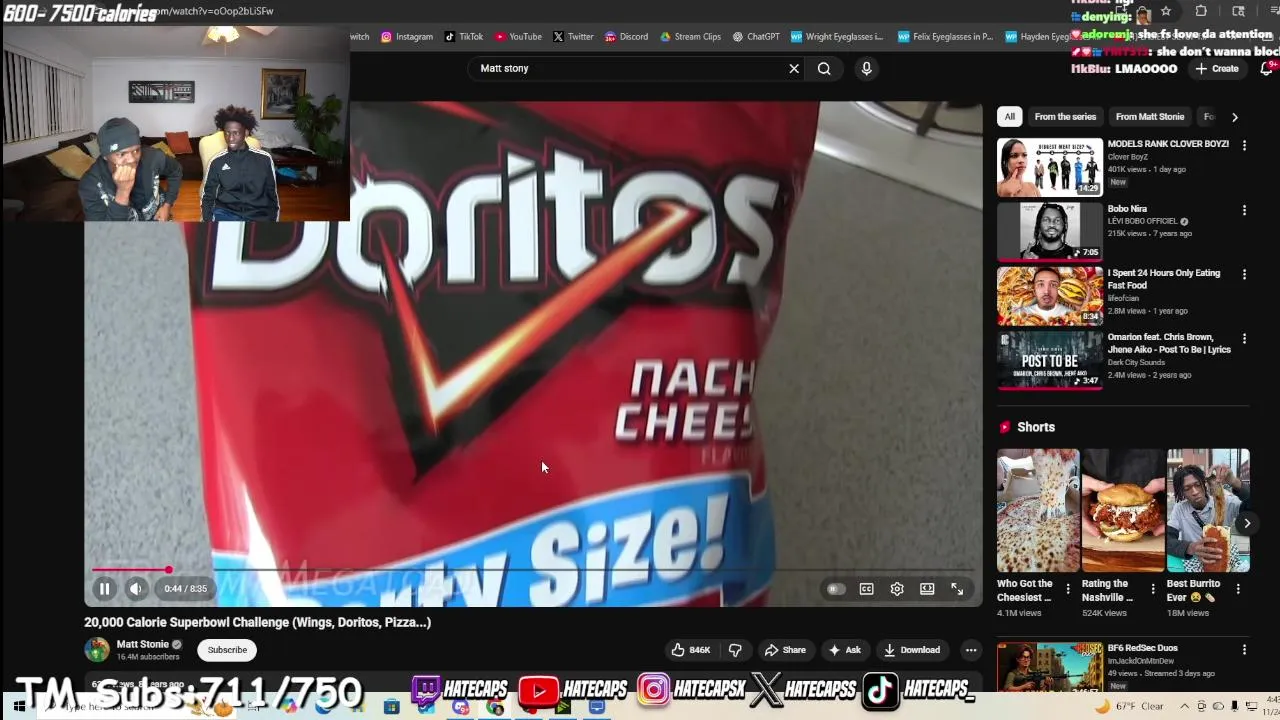Show more Shorts with the right arrow
1280x720 pixels.
coord(1247,523)
